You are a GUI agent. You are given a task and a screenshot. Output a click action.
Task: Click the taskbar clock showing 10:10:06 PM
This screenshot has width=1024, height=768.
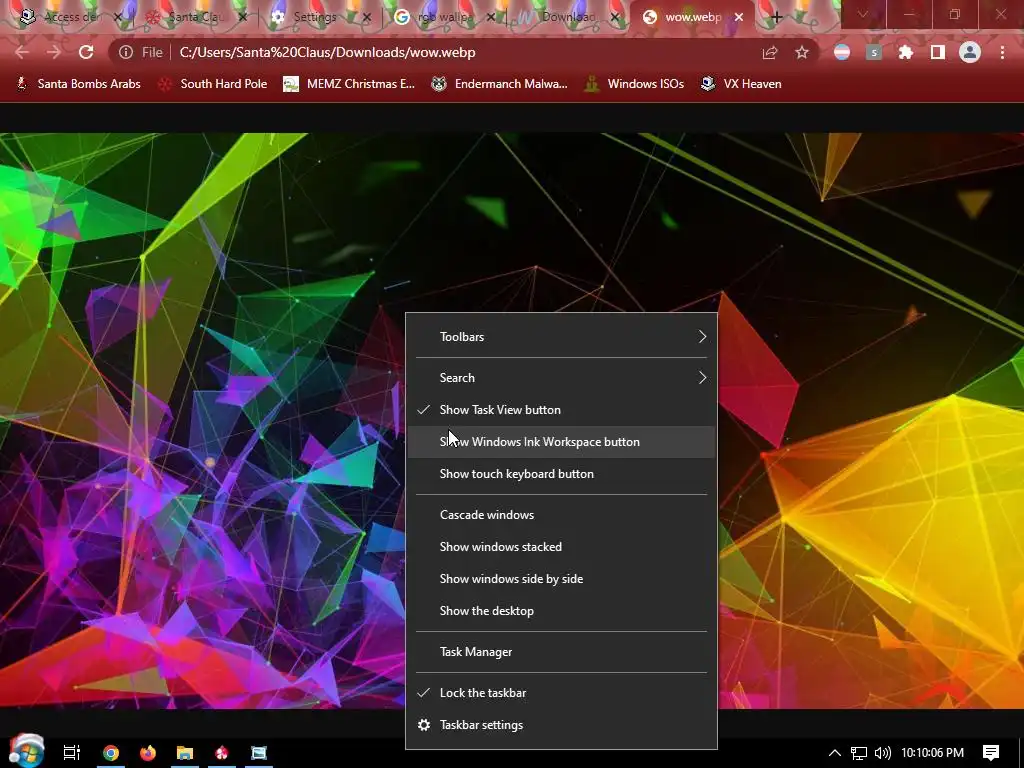point(933,753)
